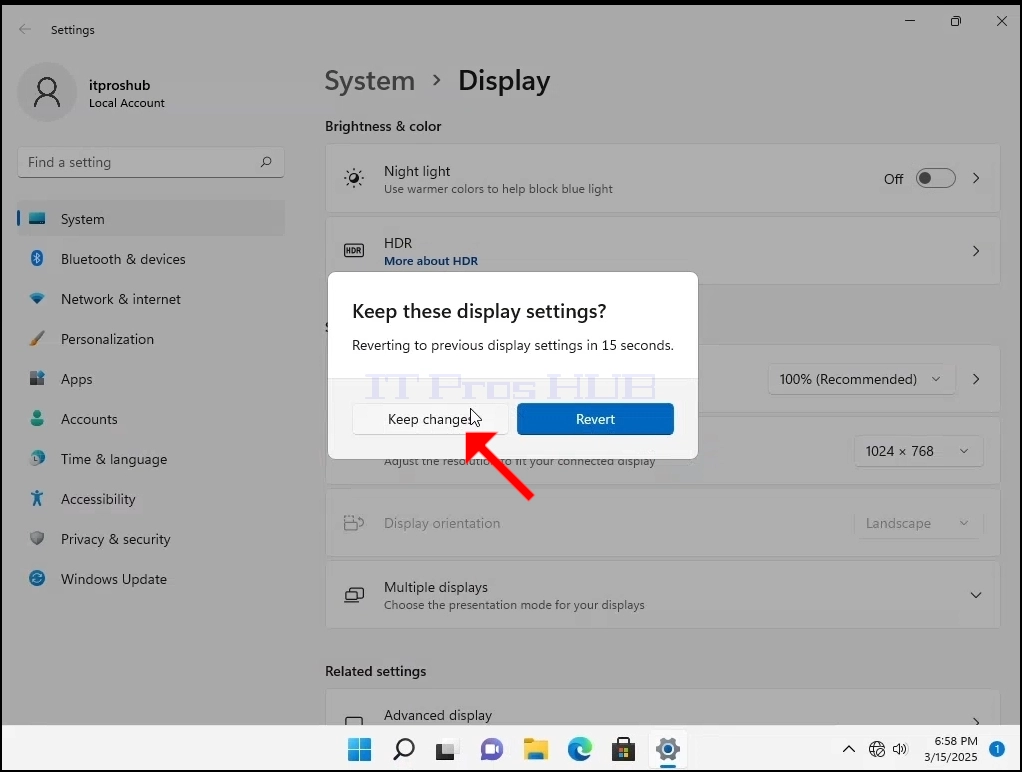Click the search magnifier in Find a setting
This screenshot has height=772, width=1022.
[x=266, y=162]
